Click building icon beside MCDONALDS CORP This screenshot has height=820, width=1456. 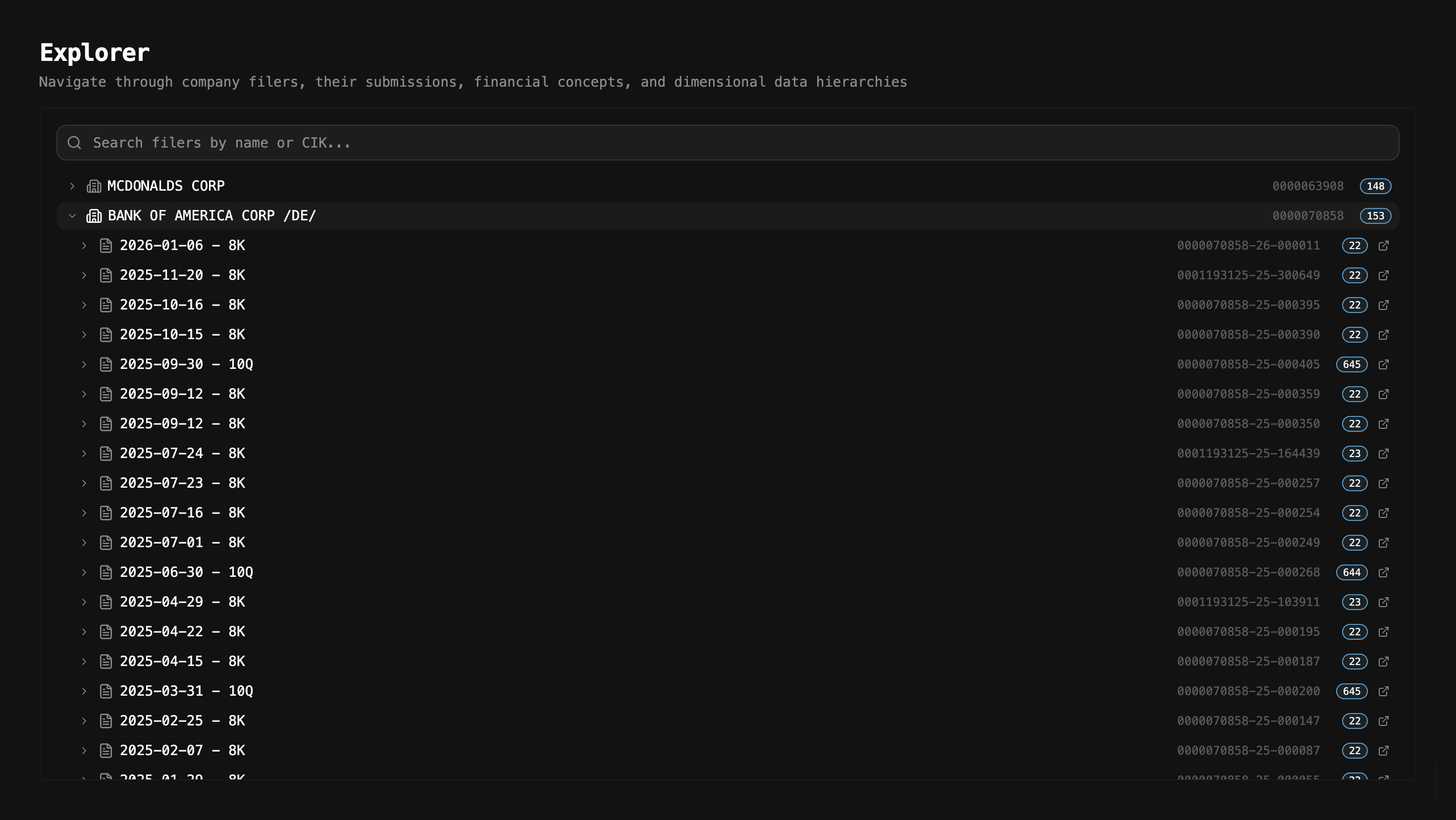pyautogui.click(x=94, y=186)
